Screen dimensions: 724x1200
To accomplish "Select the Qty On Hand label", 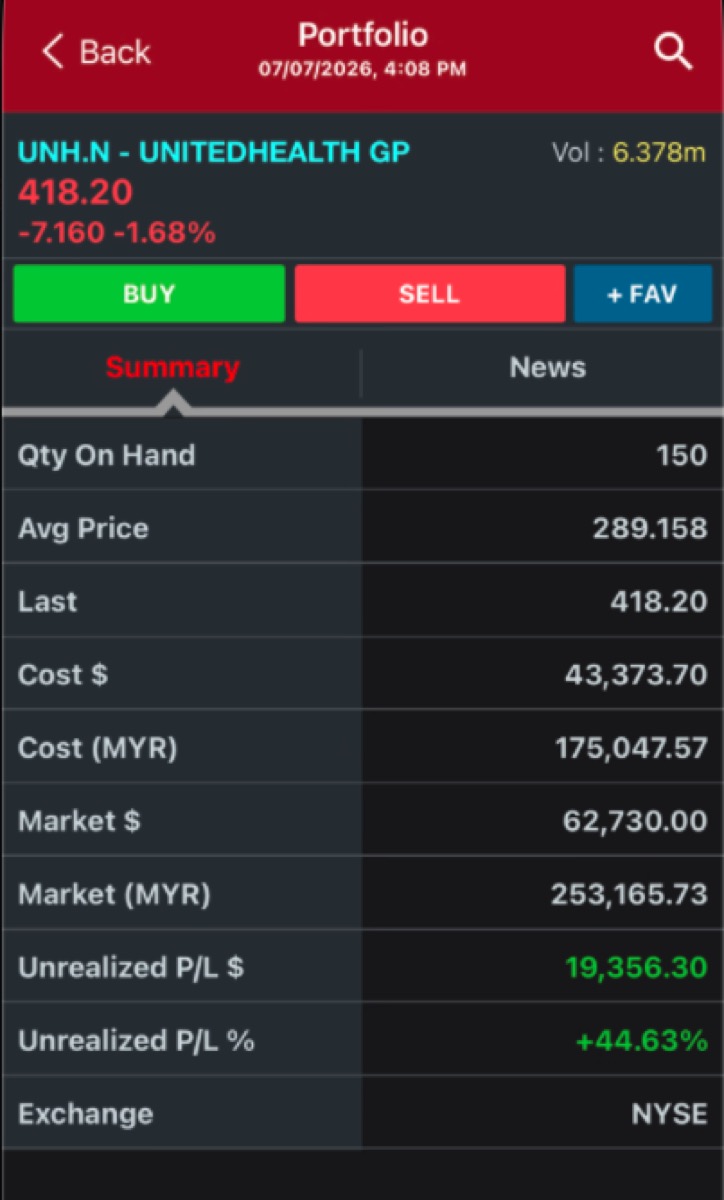I will (106, 455).
